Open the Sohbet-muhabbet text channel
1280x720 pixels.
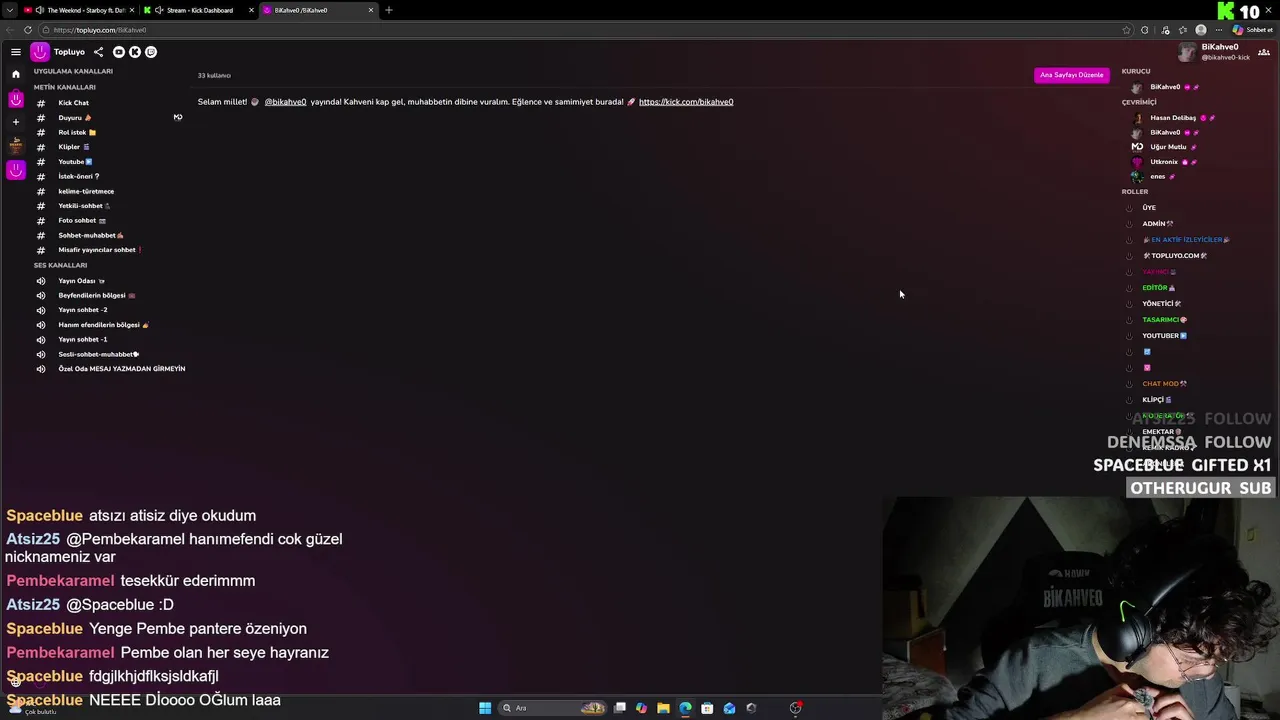91,236
